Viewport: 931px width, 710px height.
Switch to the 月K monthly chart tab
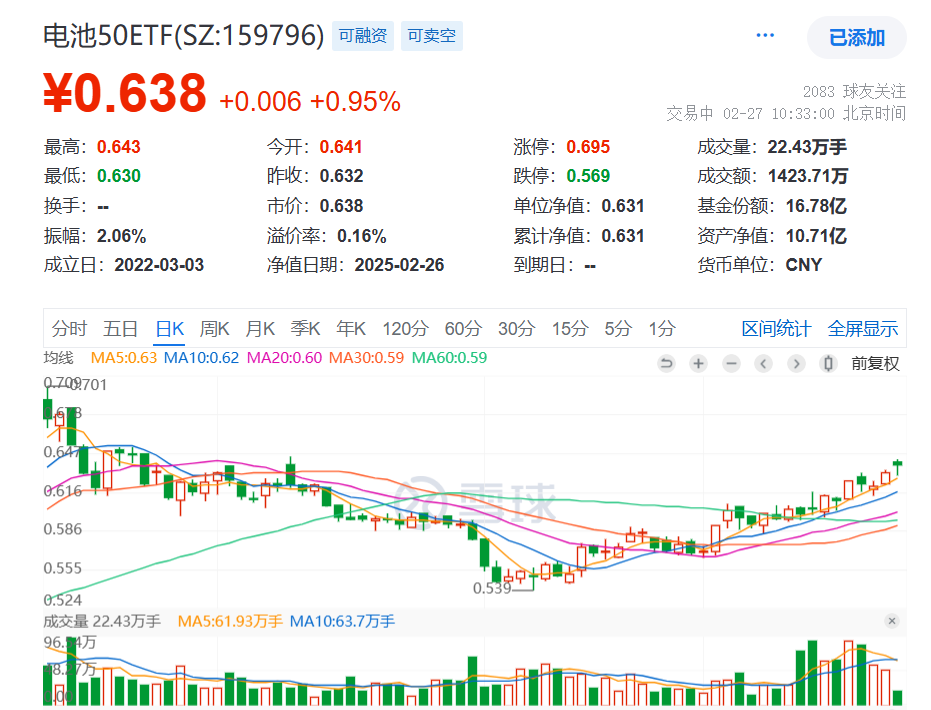(x=260, y=328)
